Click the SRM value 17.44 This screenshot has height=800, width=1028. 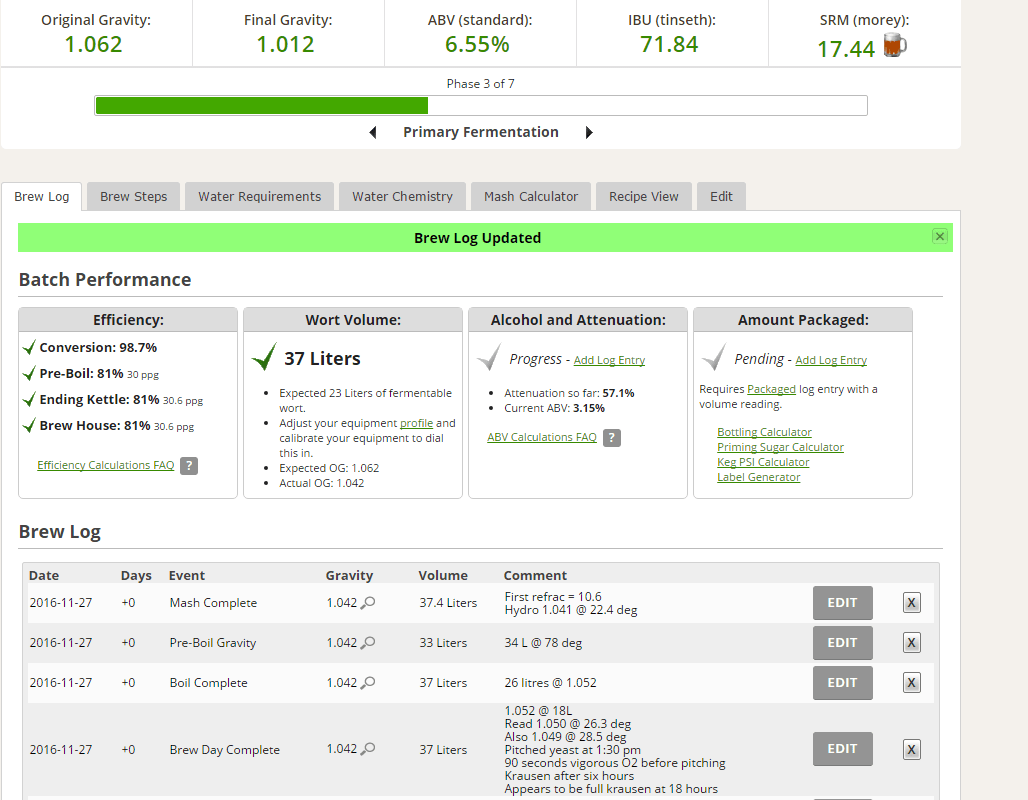tap(846, 49)
